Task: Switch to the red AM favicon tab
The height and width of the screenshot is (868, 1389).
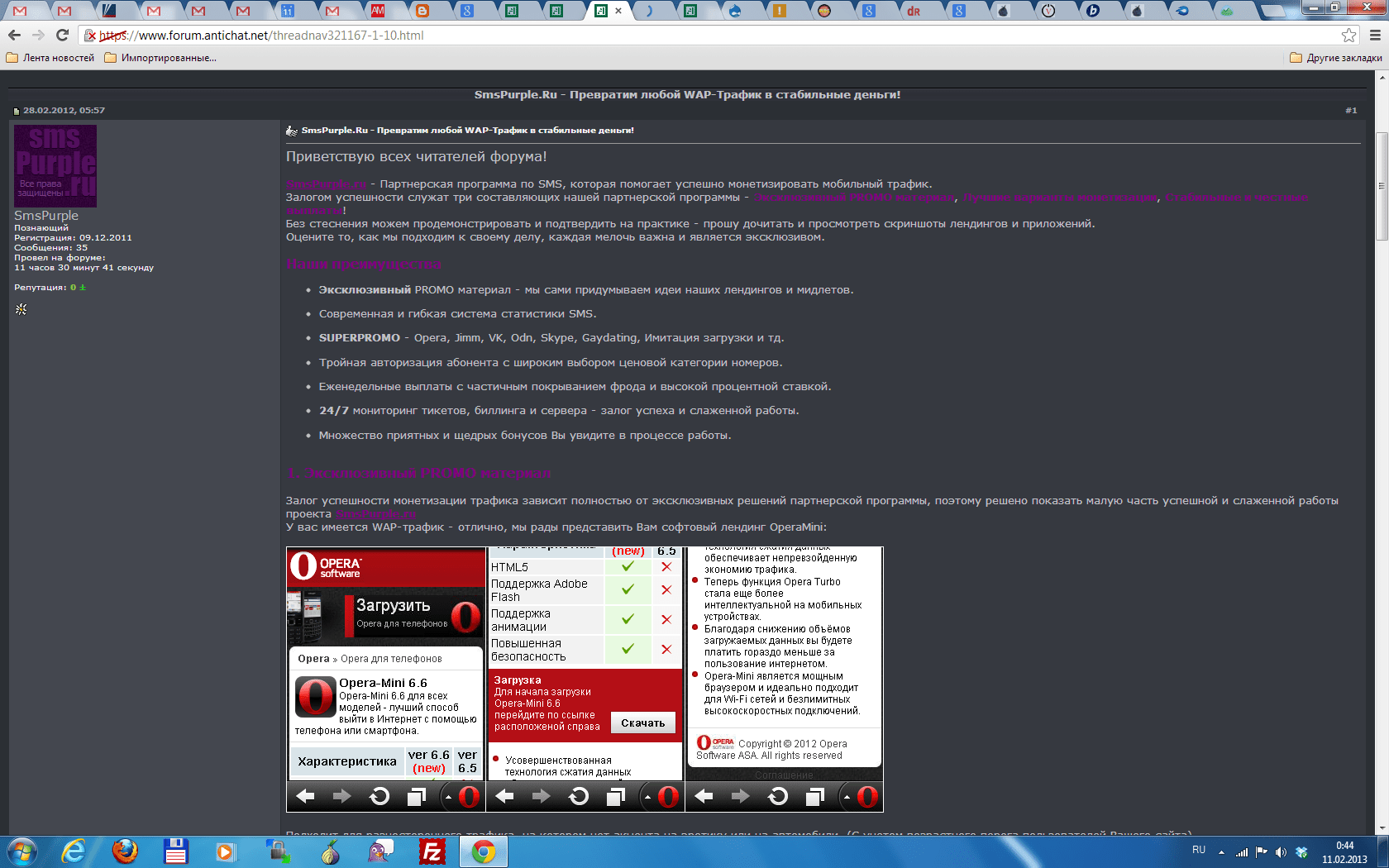Action: point(378,11)
